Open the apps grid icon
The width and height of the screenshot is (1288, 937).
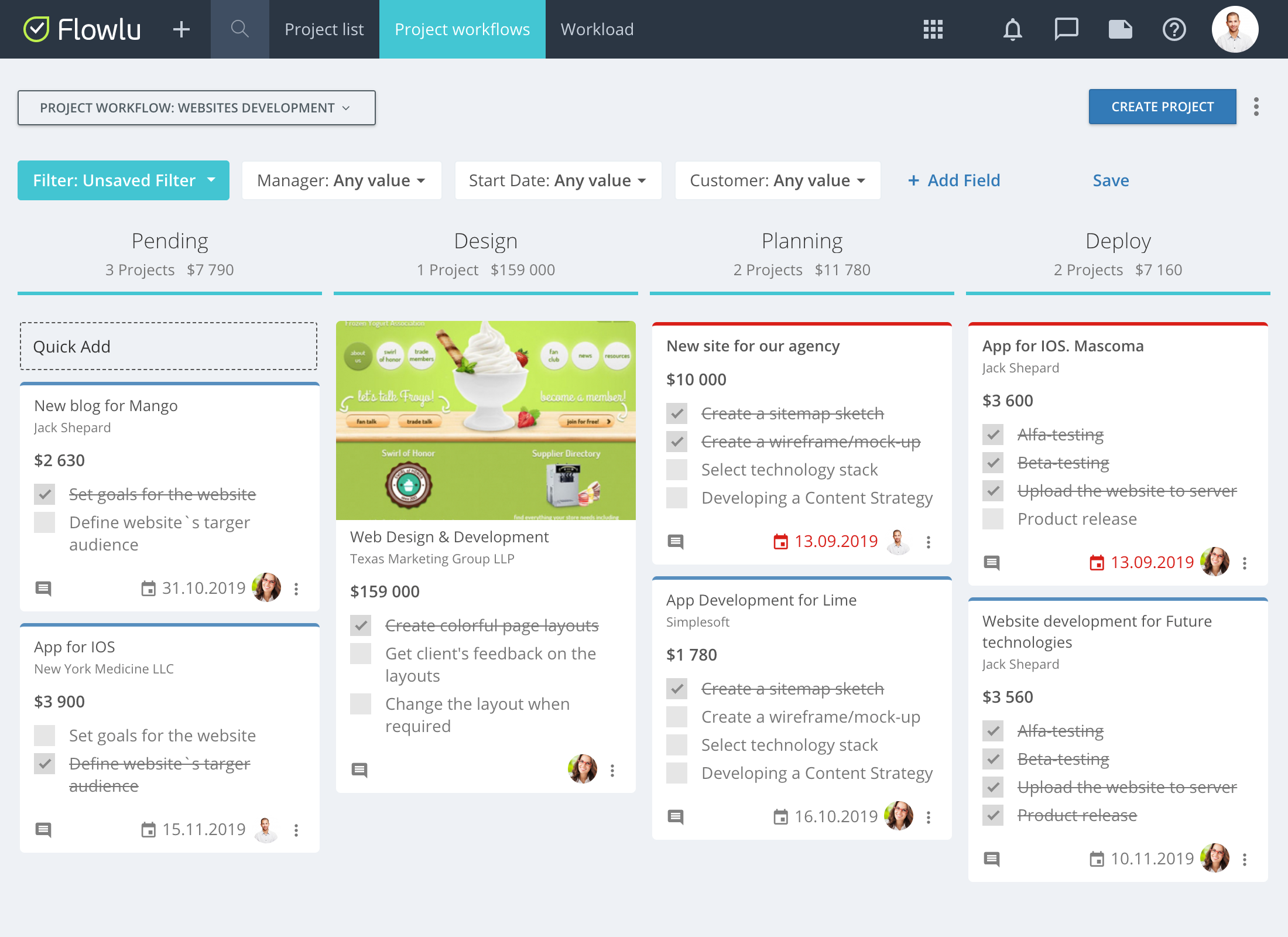tap(933, 29)
